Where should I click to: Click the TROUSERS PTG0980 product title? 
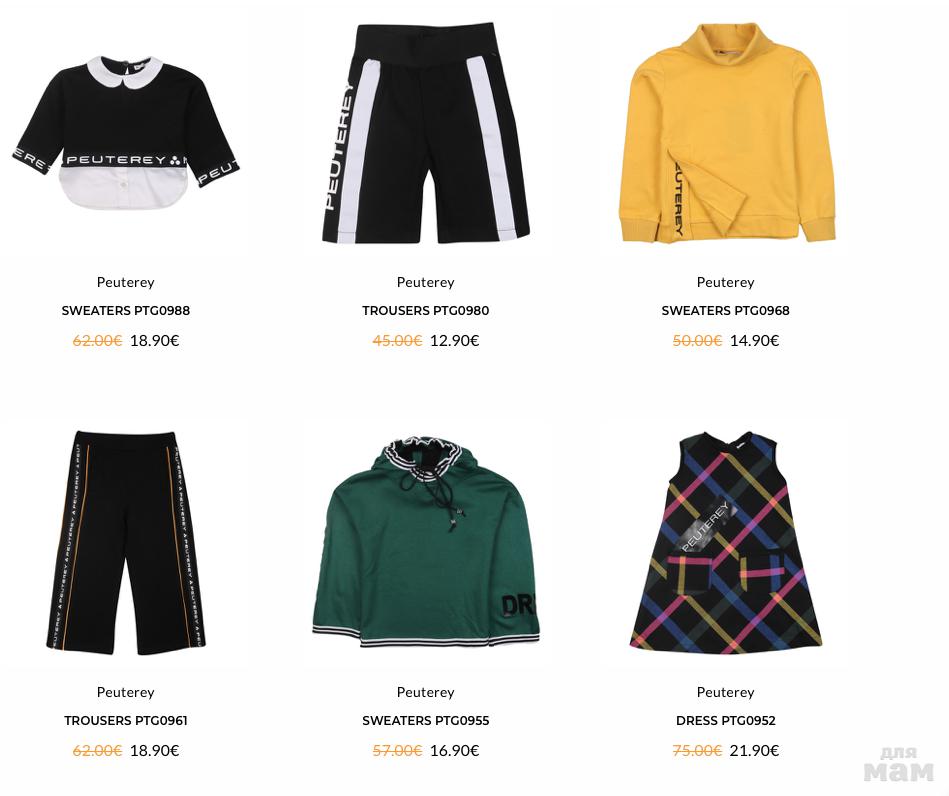point(425,311)
